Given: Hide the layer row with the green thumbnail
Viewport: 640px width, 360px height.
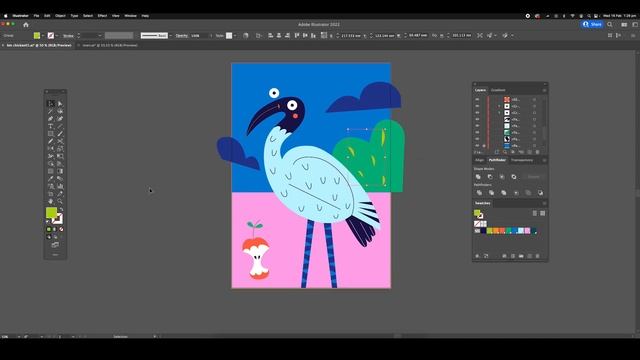Looking at the screenshot, I should click(477, 132).
